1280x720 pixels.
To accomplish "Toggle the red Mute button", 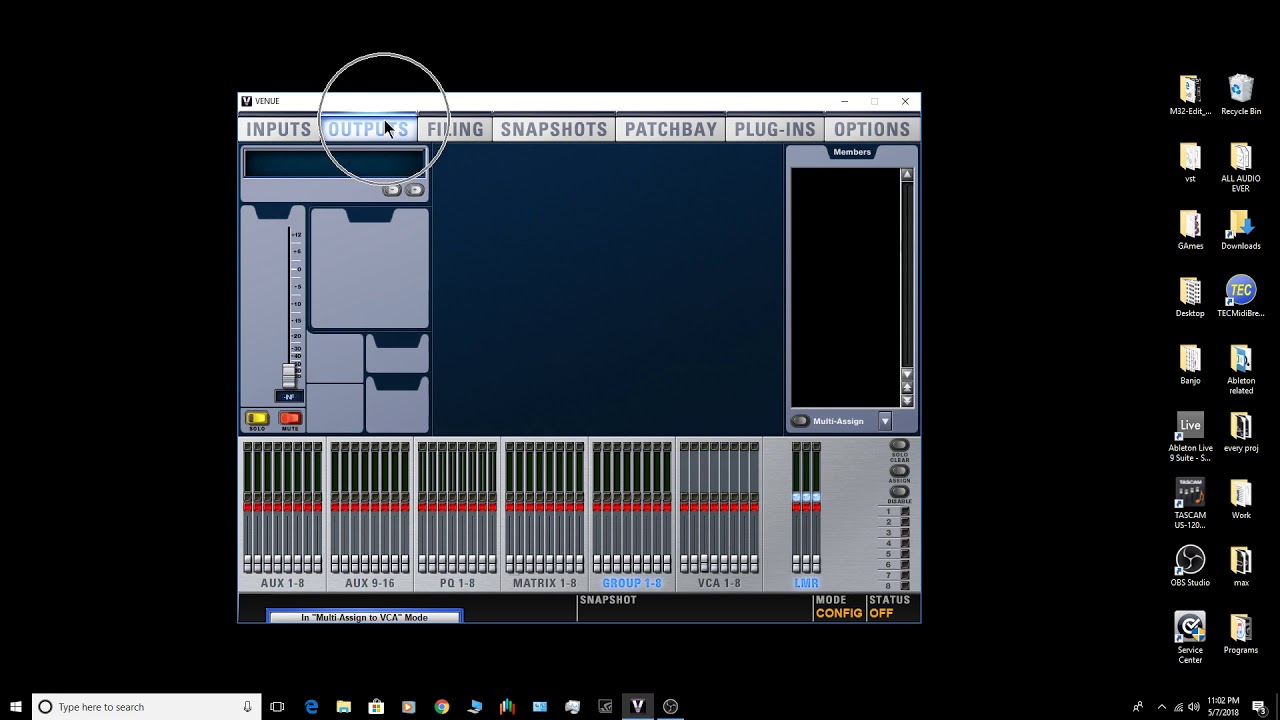I will (290, 419).
